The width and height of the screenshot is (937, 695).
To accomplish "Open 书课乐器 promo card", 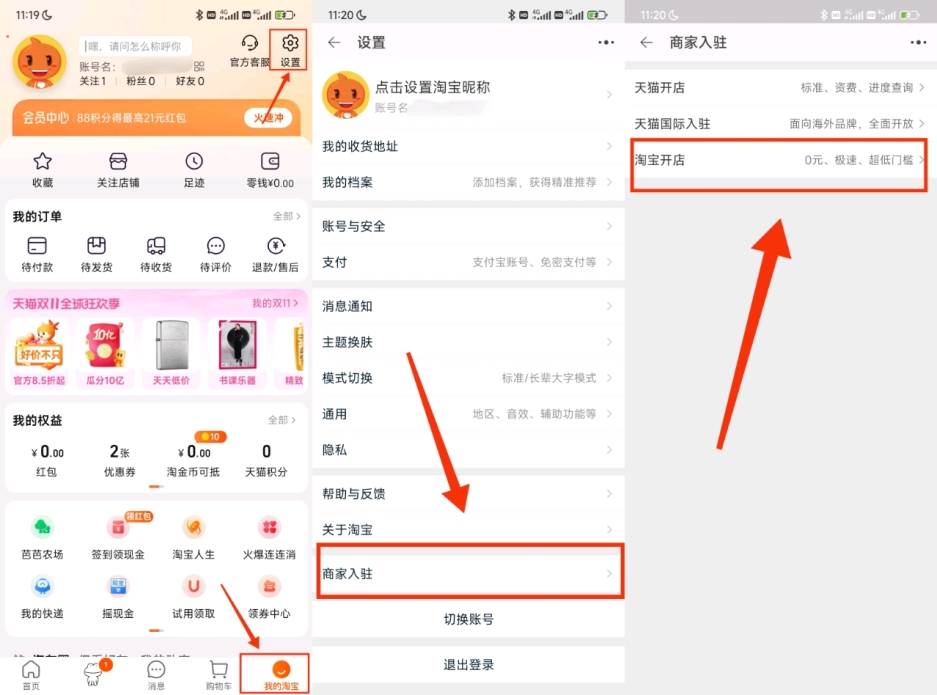I will [237, 353].
